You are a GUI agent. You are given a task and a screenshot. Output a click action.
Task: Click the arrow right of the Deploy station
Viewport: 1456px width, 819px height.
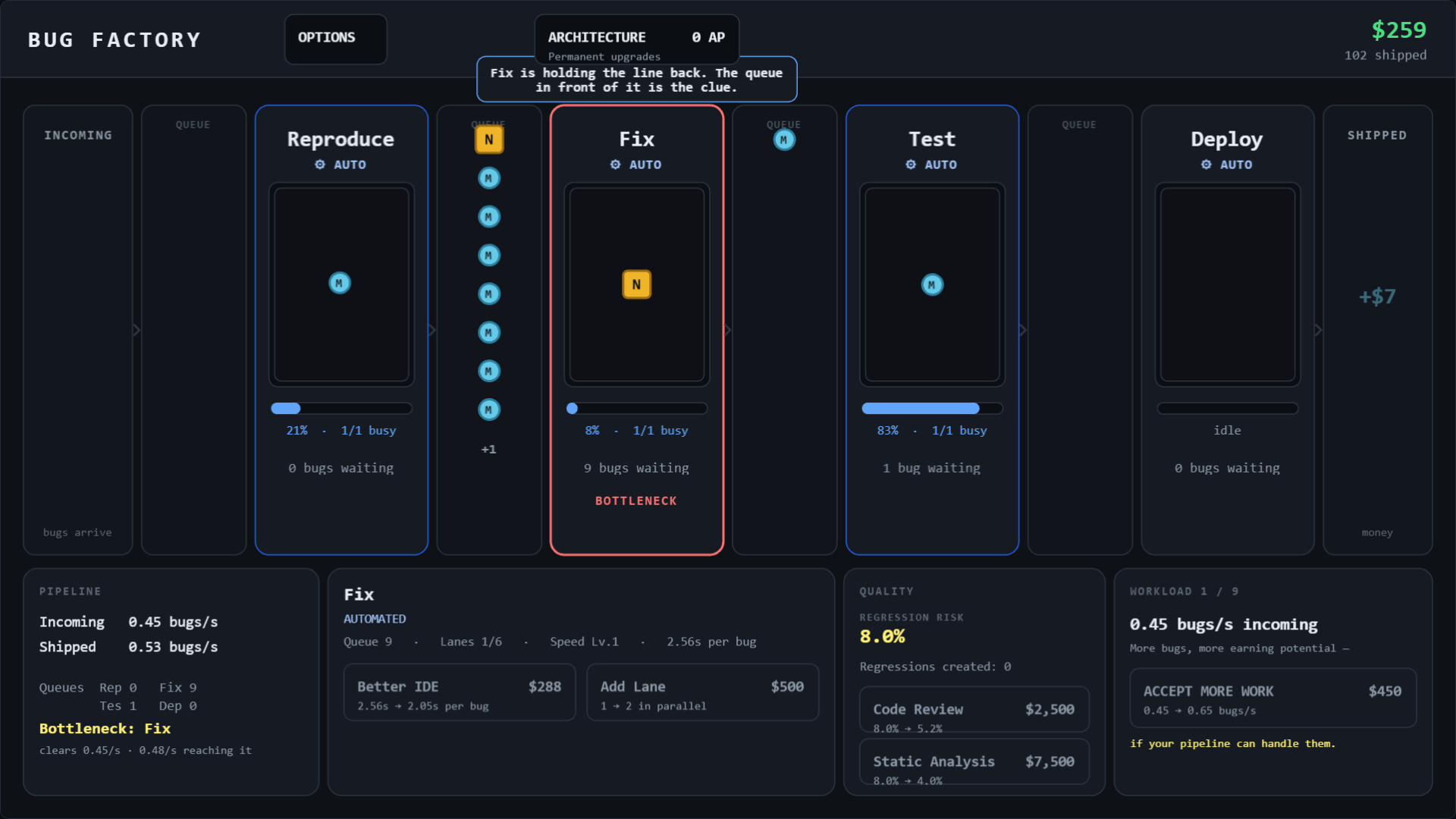[x=1318, y=330]
